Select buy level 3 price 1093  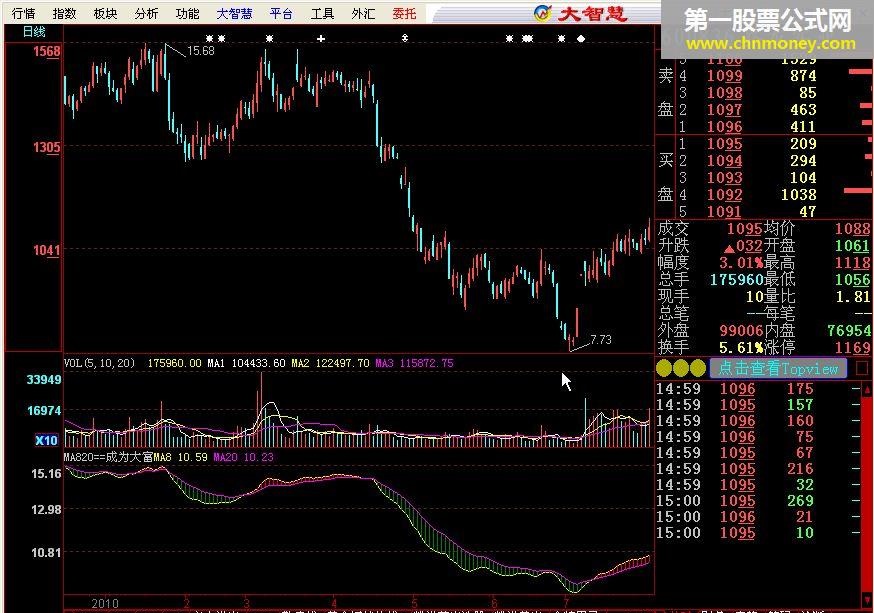[725, 178]
